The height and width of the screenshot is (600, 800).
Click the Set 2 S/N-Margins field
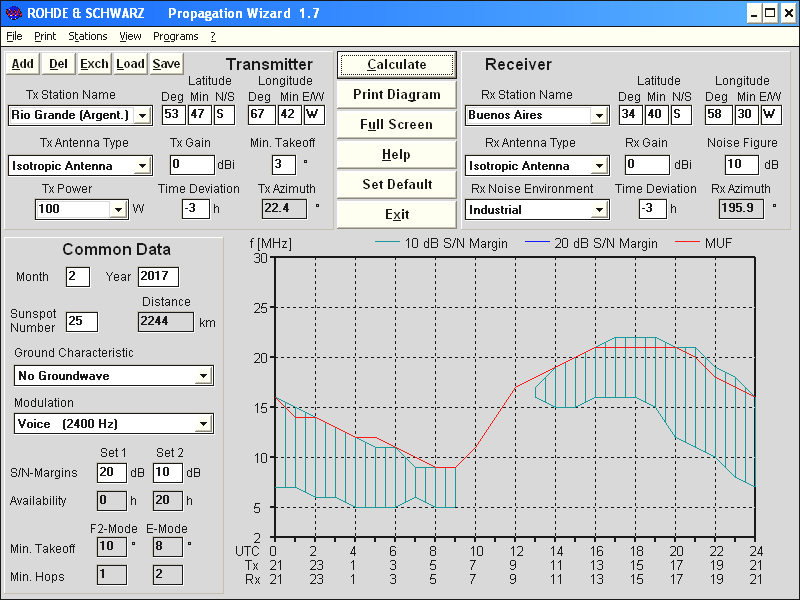168,472
